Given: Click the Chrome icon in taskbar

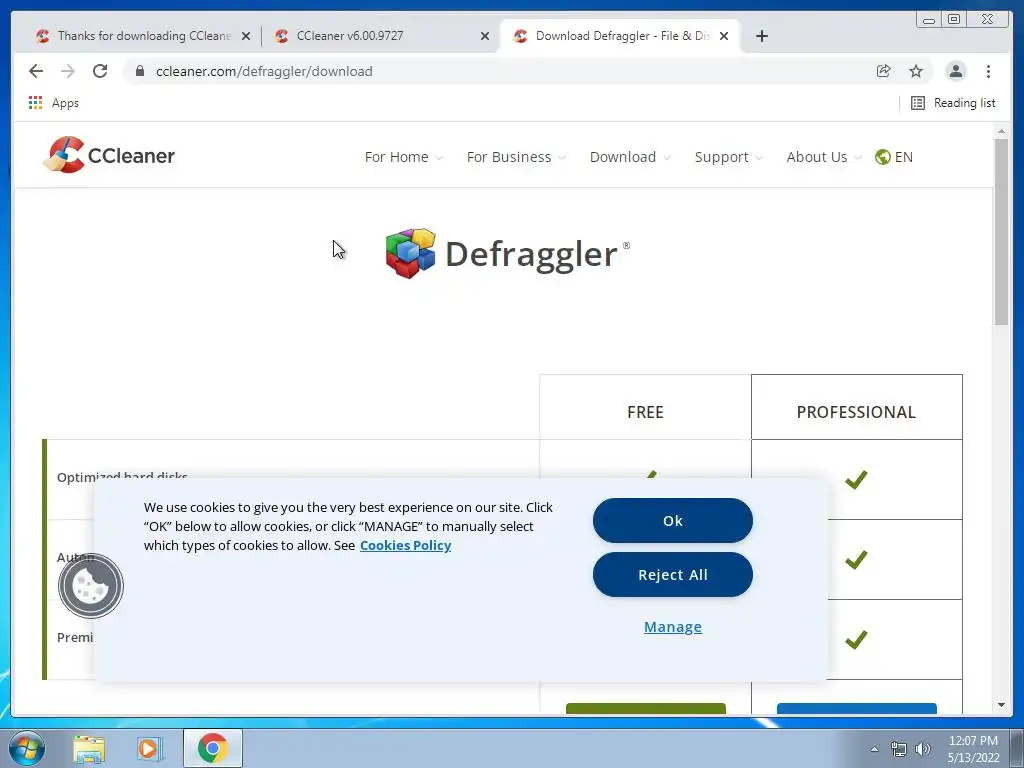Looking at the screenshot, I should [213, 748].
